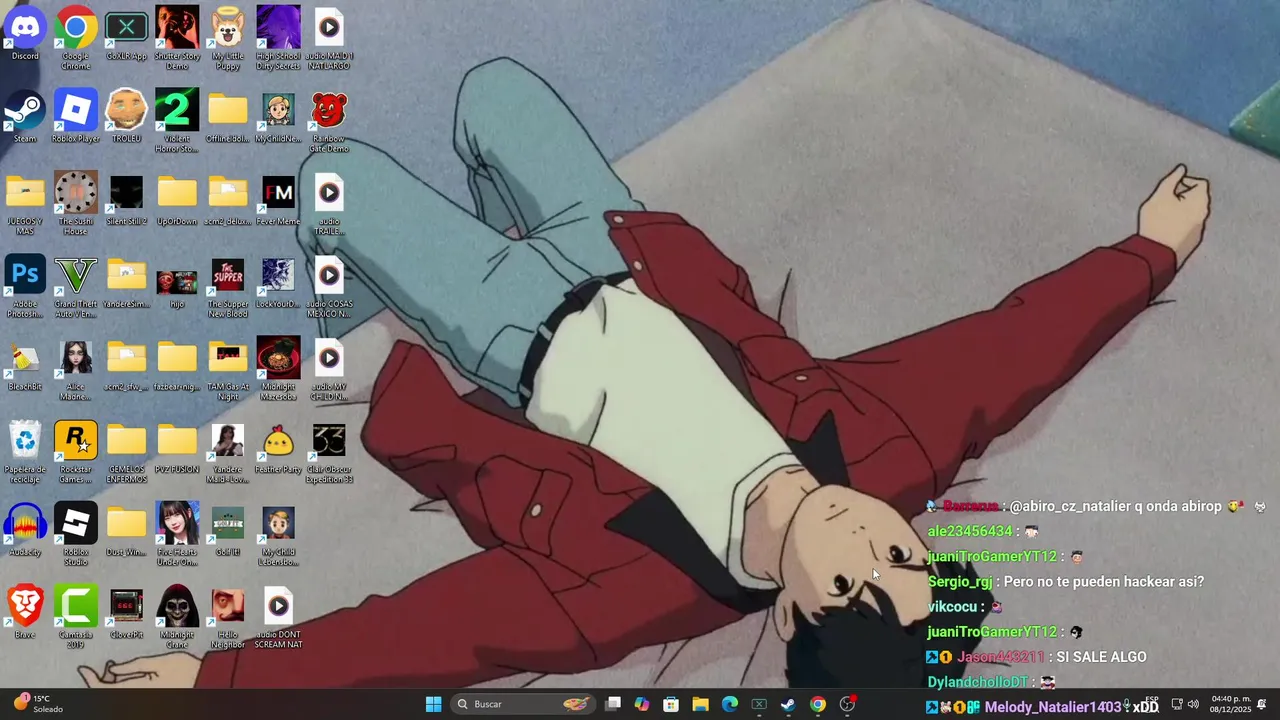Select the Rainbow Gate Demo icon
Viewport: 1280px width, 720px height.
(329, 121)
